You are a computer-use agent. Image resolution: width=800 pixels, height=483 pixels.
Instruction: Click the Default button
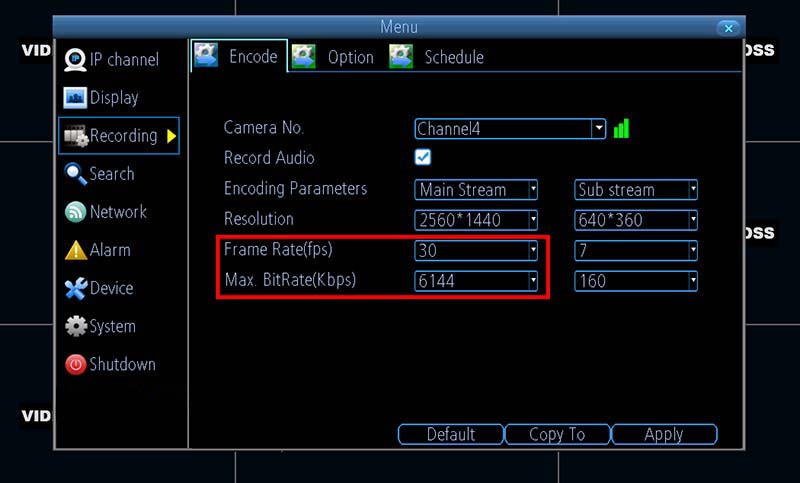point(451,434)
